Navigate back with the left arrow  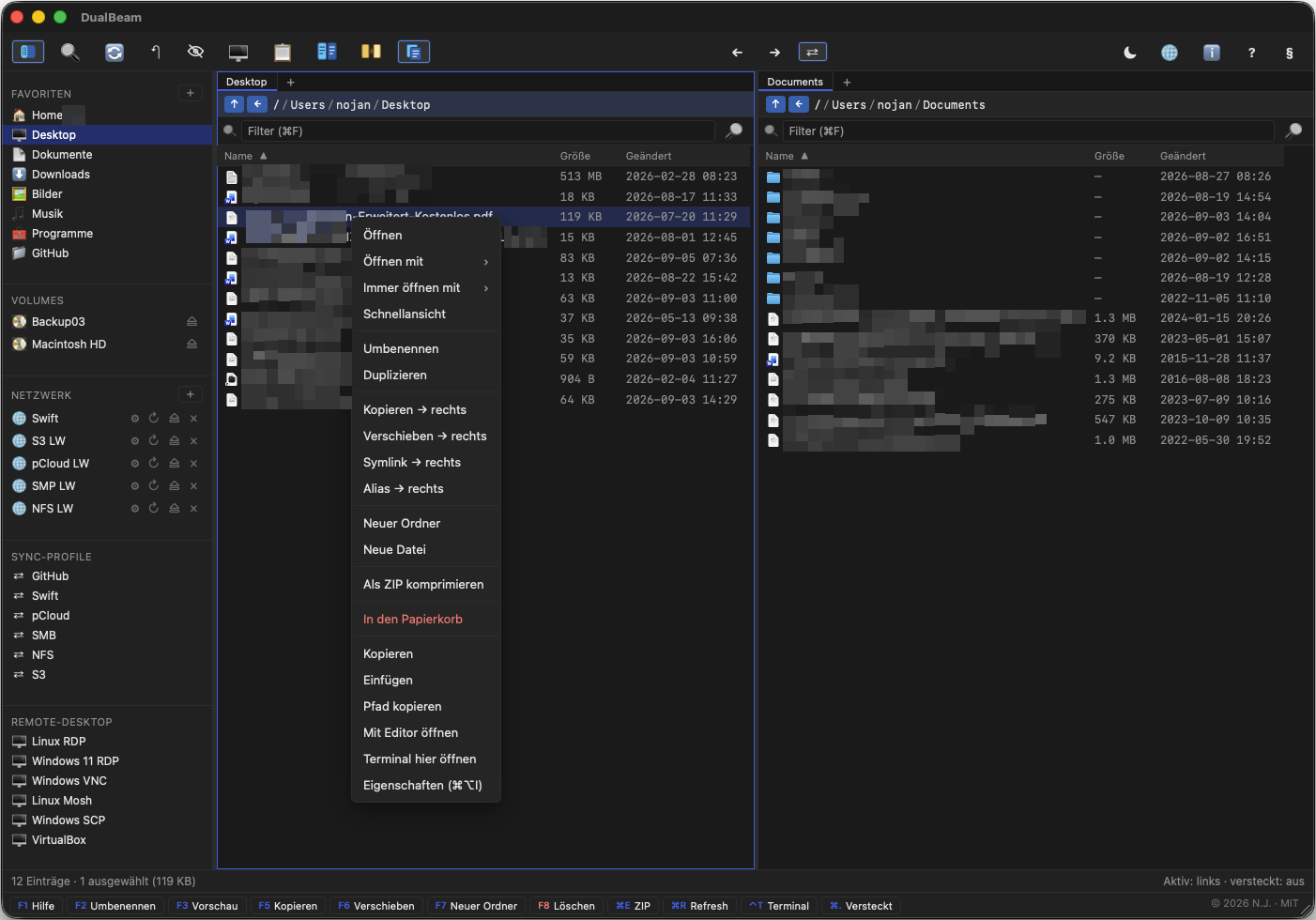point(737,53)
